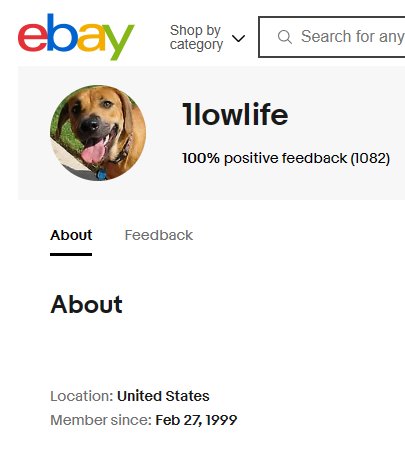
Task: Open the 100% positive feedback text
Action: (x=265, y=158)
